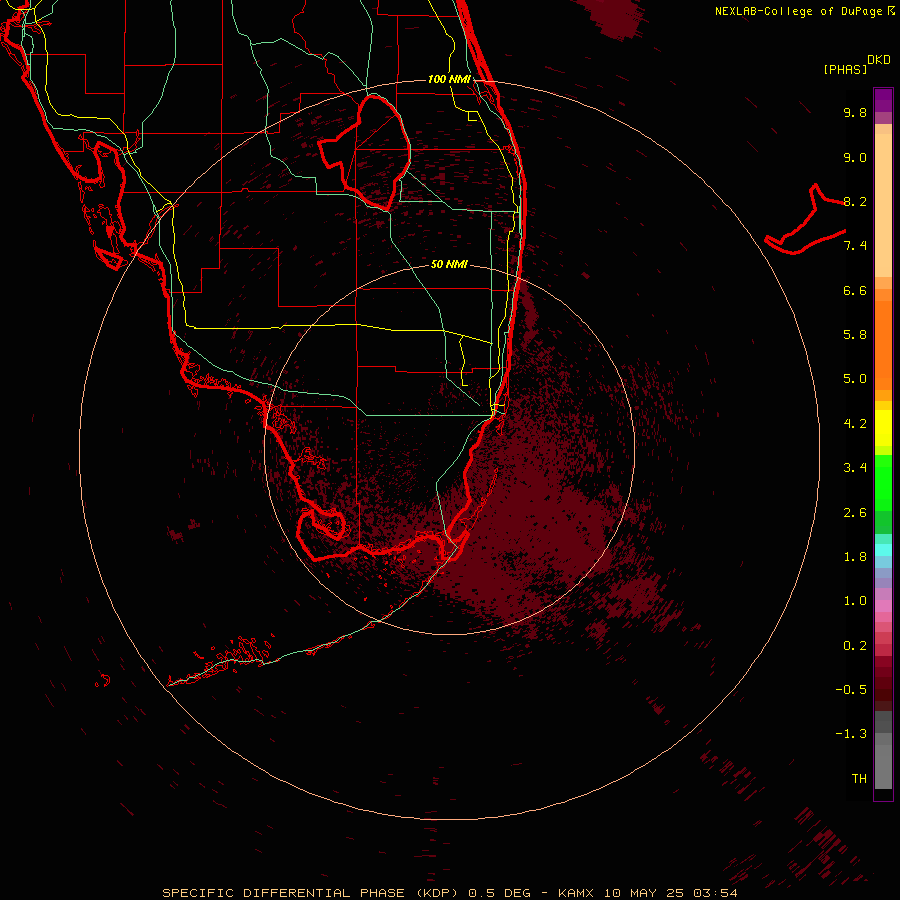Pick the bright green segment of the color bar
This screenshot has width=900, height=900.
883,482
